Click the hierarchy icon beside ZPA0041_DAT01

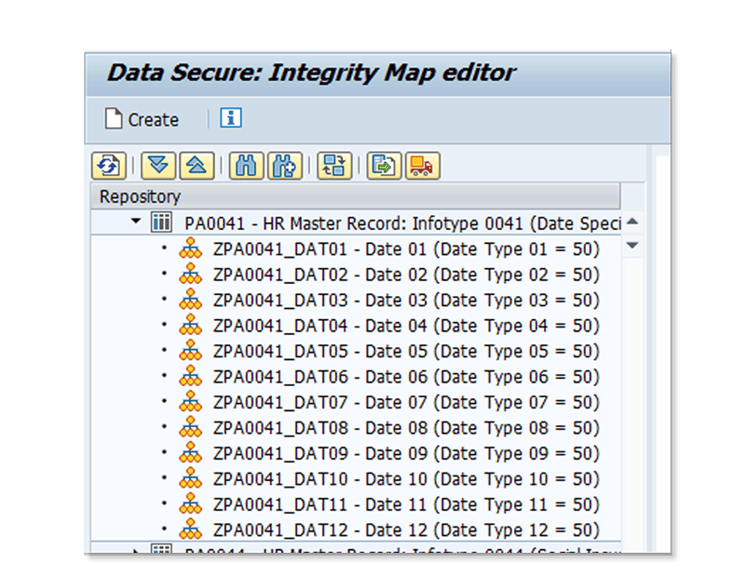point(191,248)
